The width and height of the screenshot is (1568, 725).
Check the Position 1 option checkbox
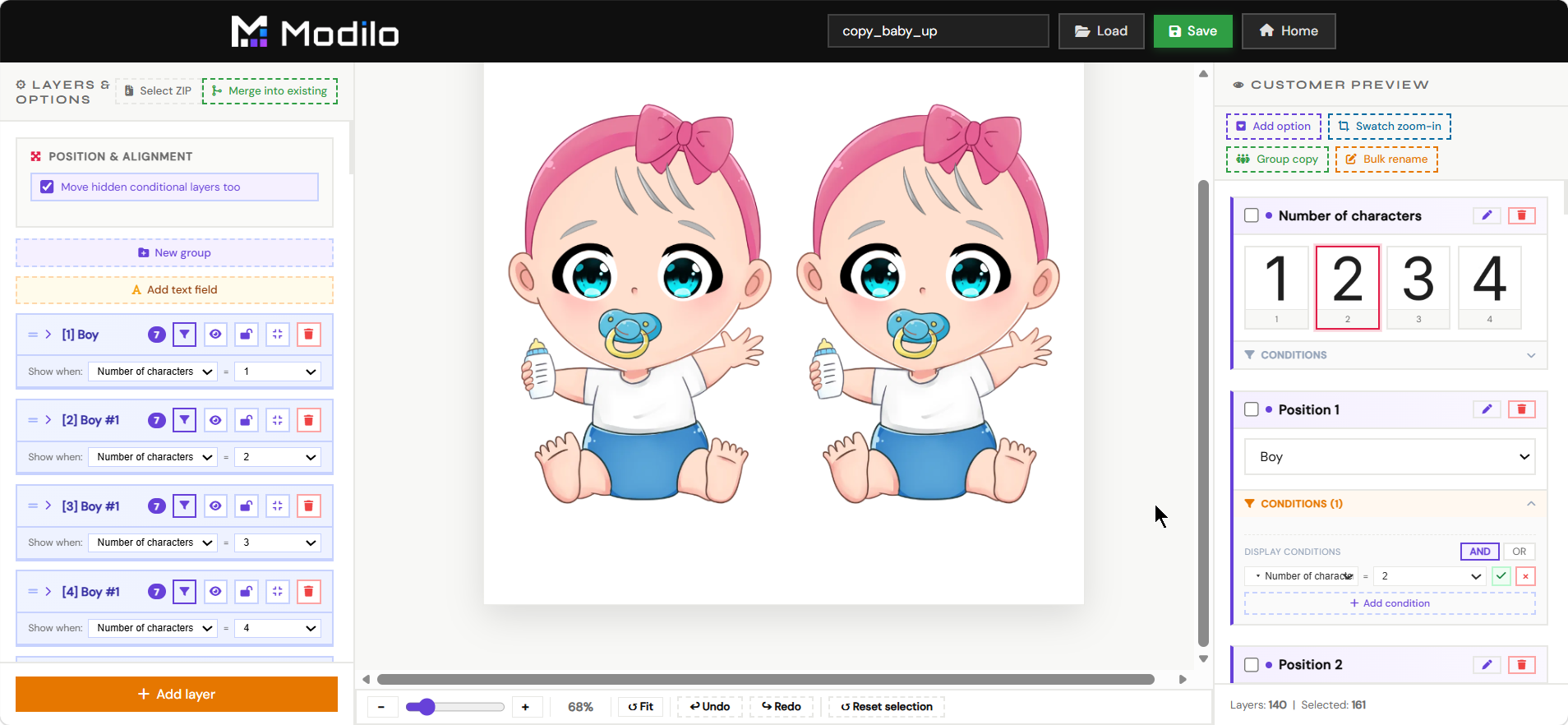(x=1252, y=409)
